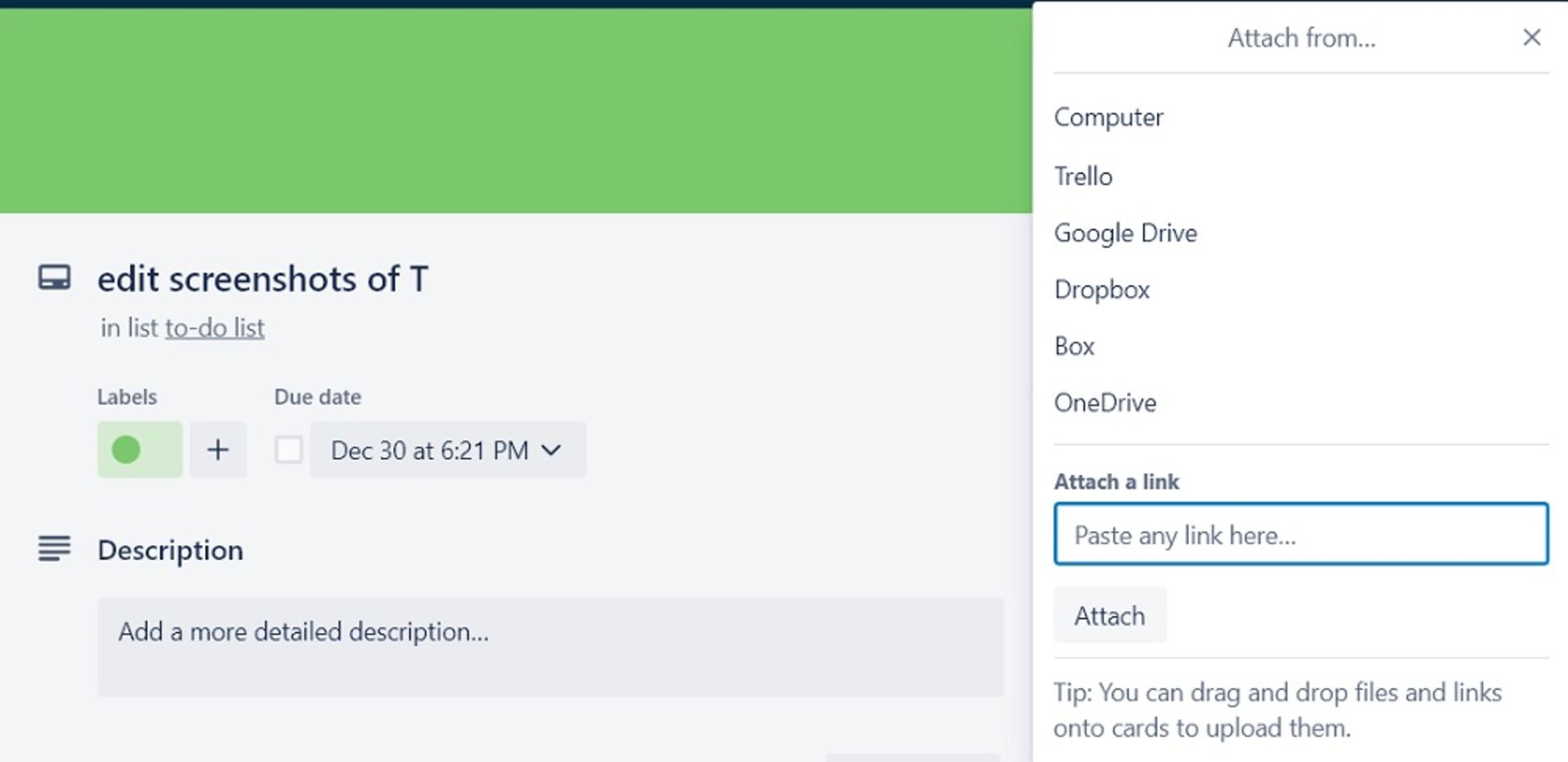Image resolution: width=1568 pixels, height=762 pixels.
Task: Close the Attach from popup
Action: coord(1531,38)
